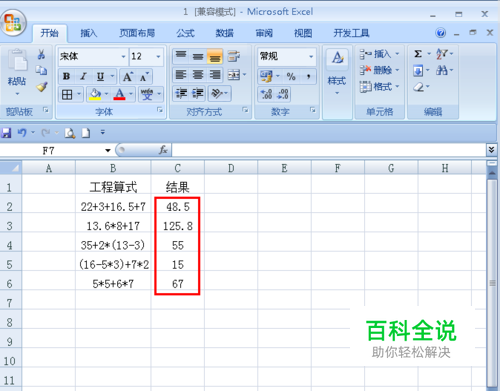Apply accounting number format icon
This screenshot has width=500, height=391.
[x=266, y=76]
